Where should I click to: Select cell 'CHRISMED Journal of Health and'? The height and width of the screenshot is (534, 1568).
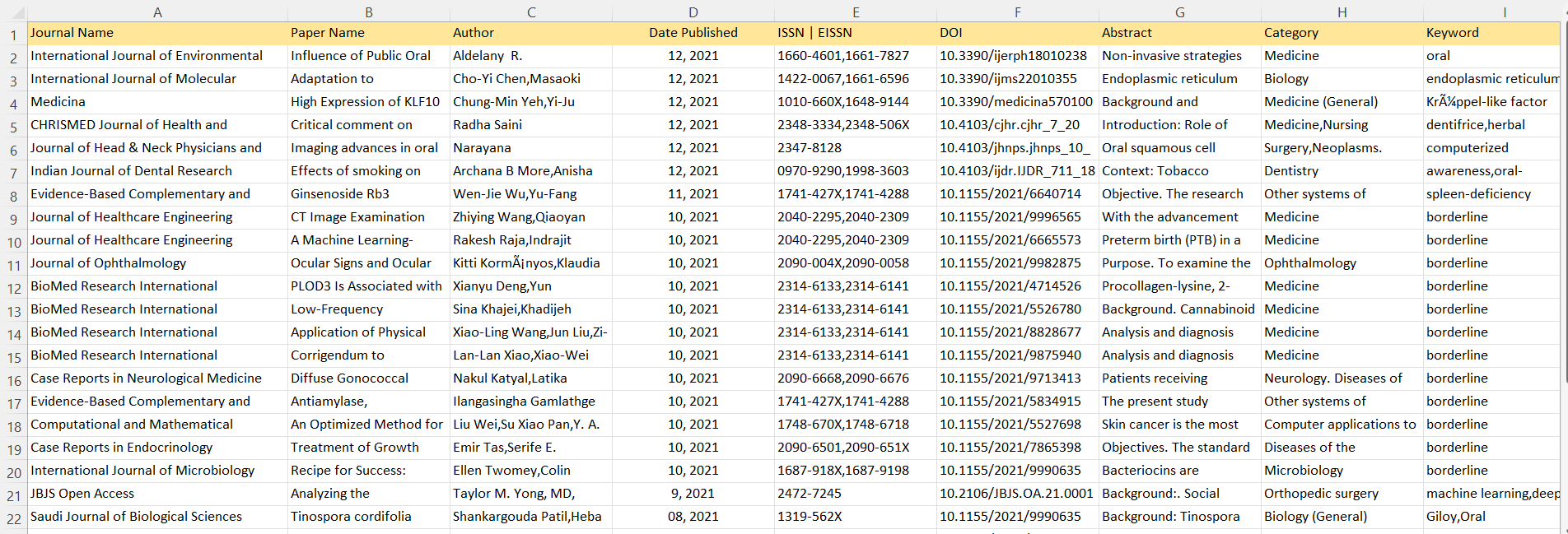point(157,125)
